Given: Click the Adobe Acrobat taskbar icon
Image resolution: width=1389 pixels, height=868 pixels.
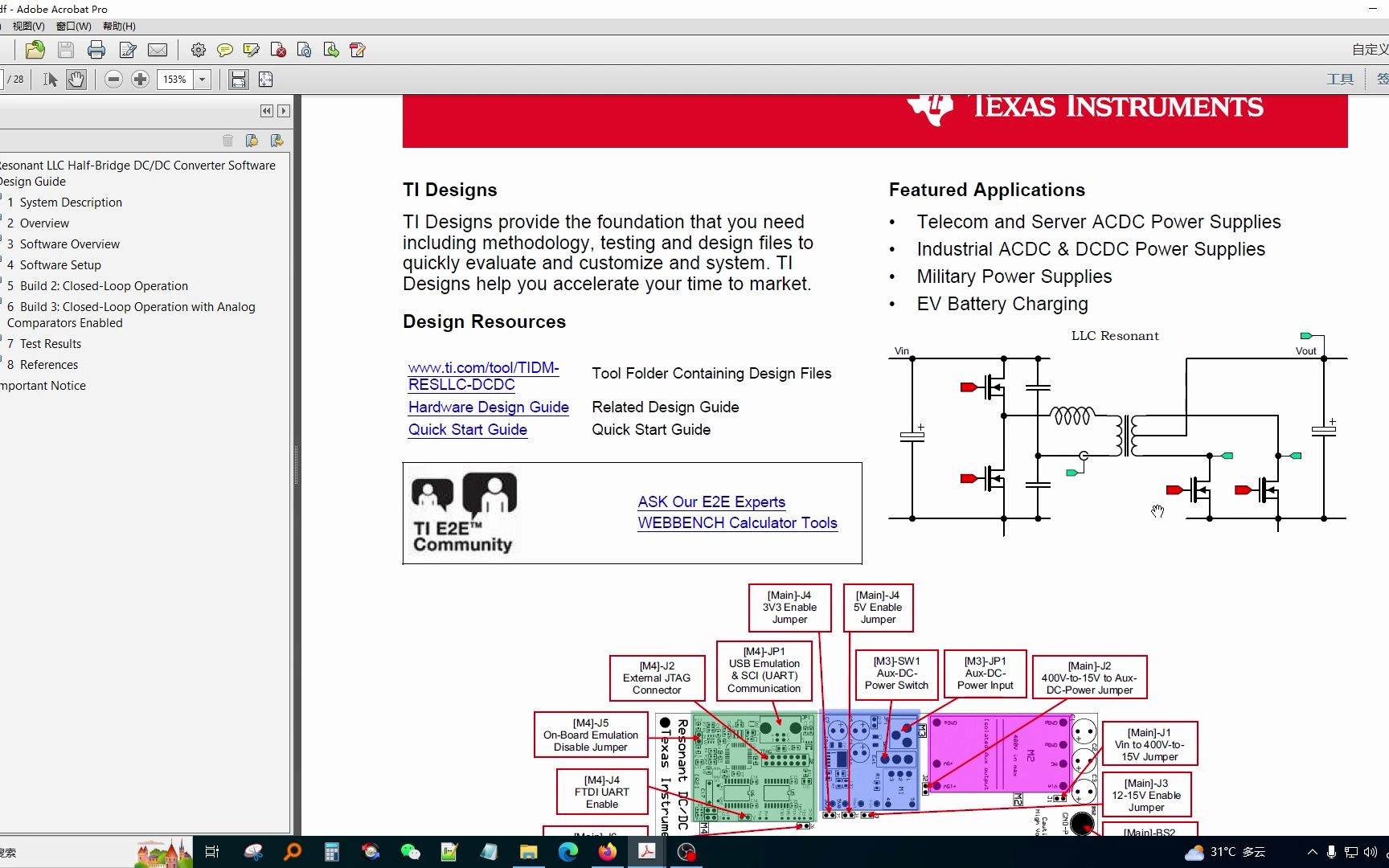Looking at the screenshot, I should pos(647,852).
